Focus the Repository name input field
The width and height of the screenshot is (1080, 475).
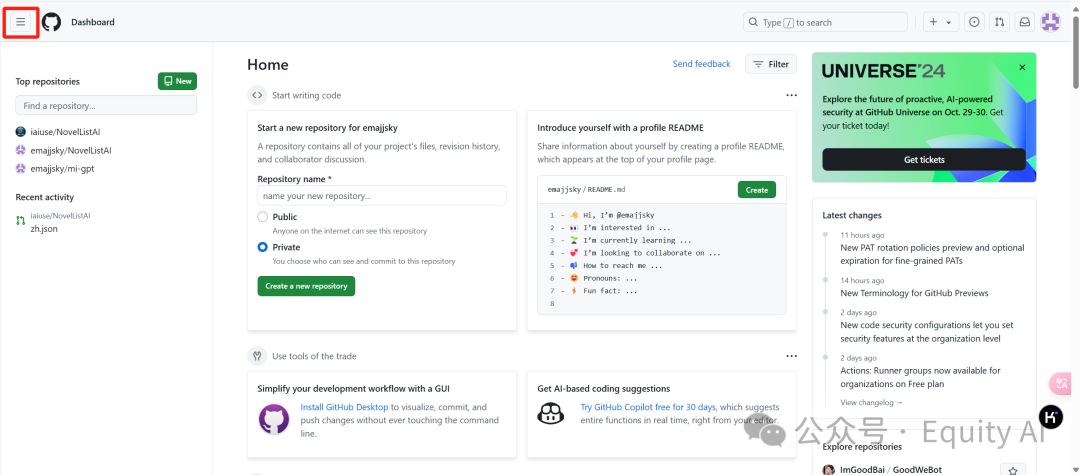click(381, 196)
